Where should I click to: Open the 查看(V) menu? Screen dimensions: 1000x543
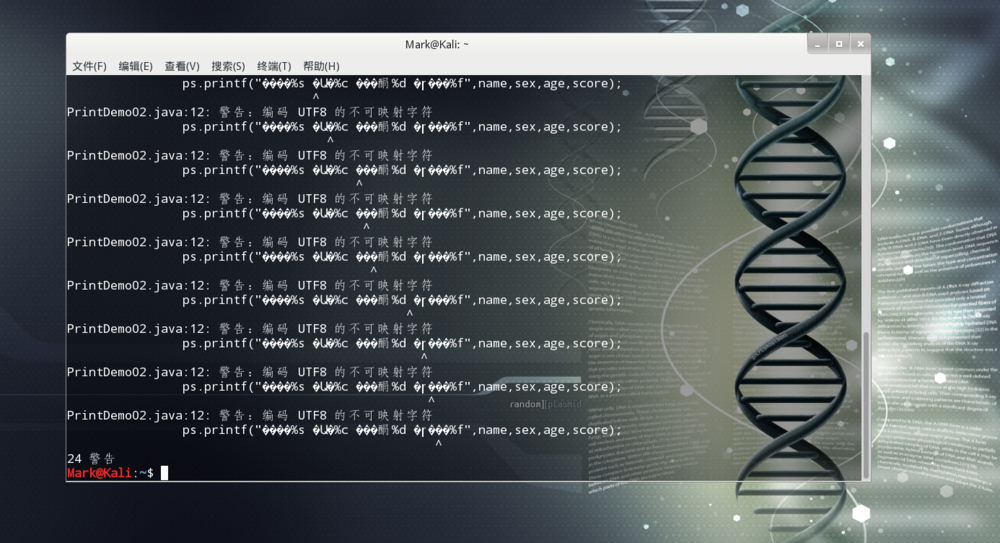(182, 66)
